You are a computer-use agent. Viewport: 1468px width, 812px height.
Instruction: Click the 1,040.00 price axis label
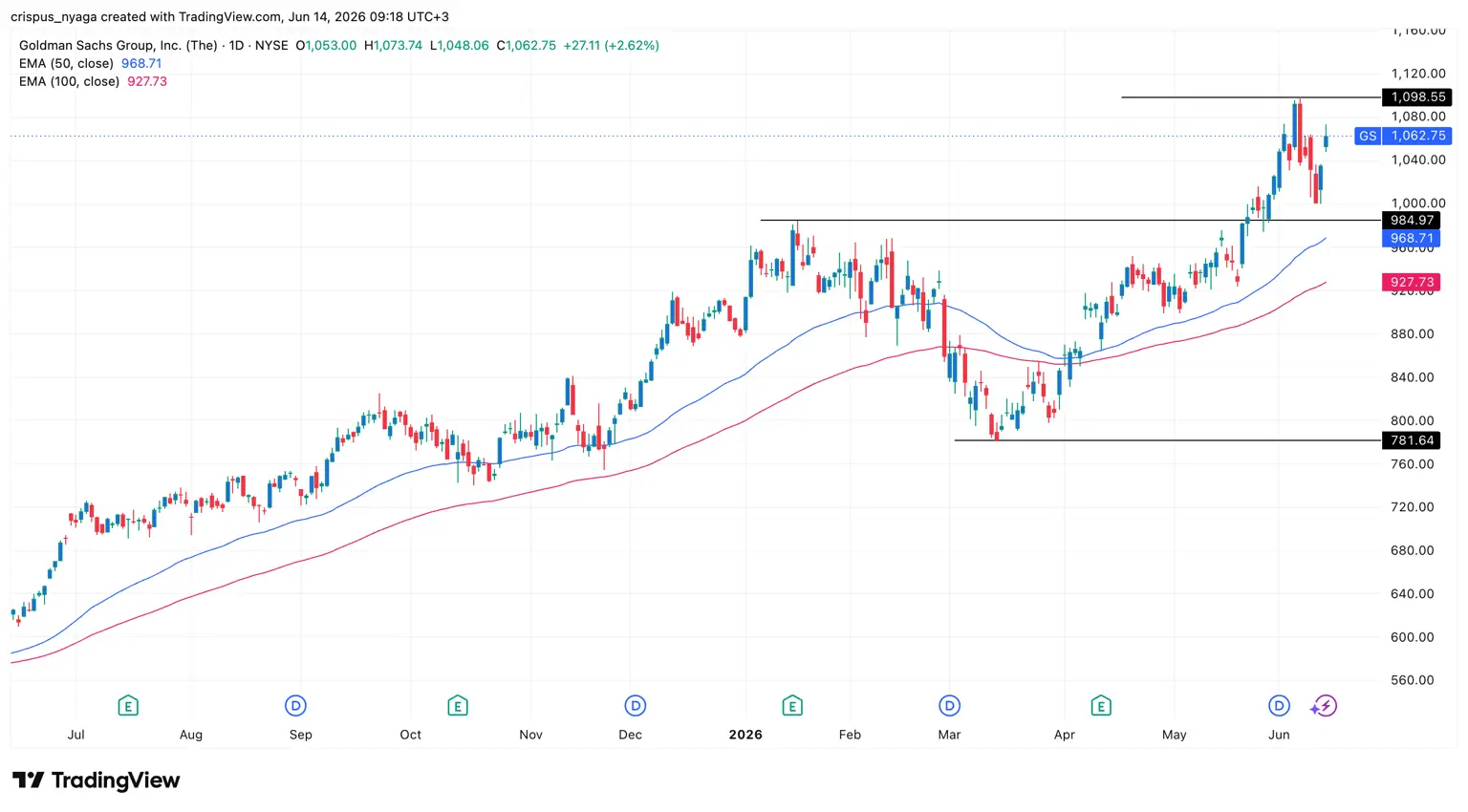click(1418, 160)
